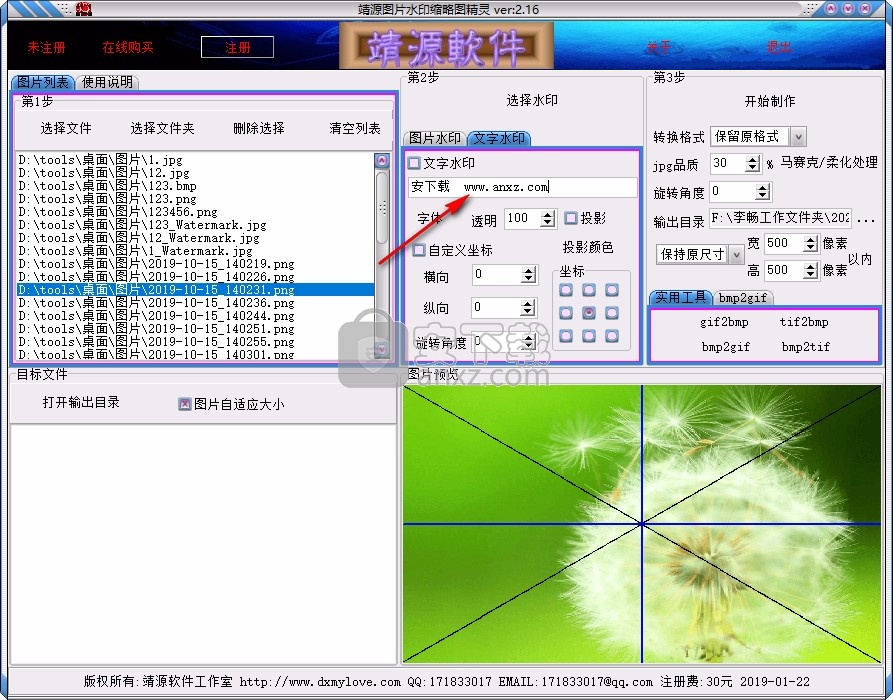
Task: Click 字体 to choose font
Action: (429, 218)
